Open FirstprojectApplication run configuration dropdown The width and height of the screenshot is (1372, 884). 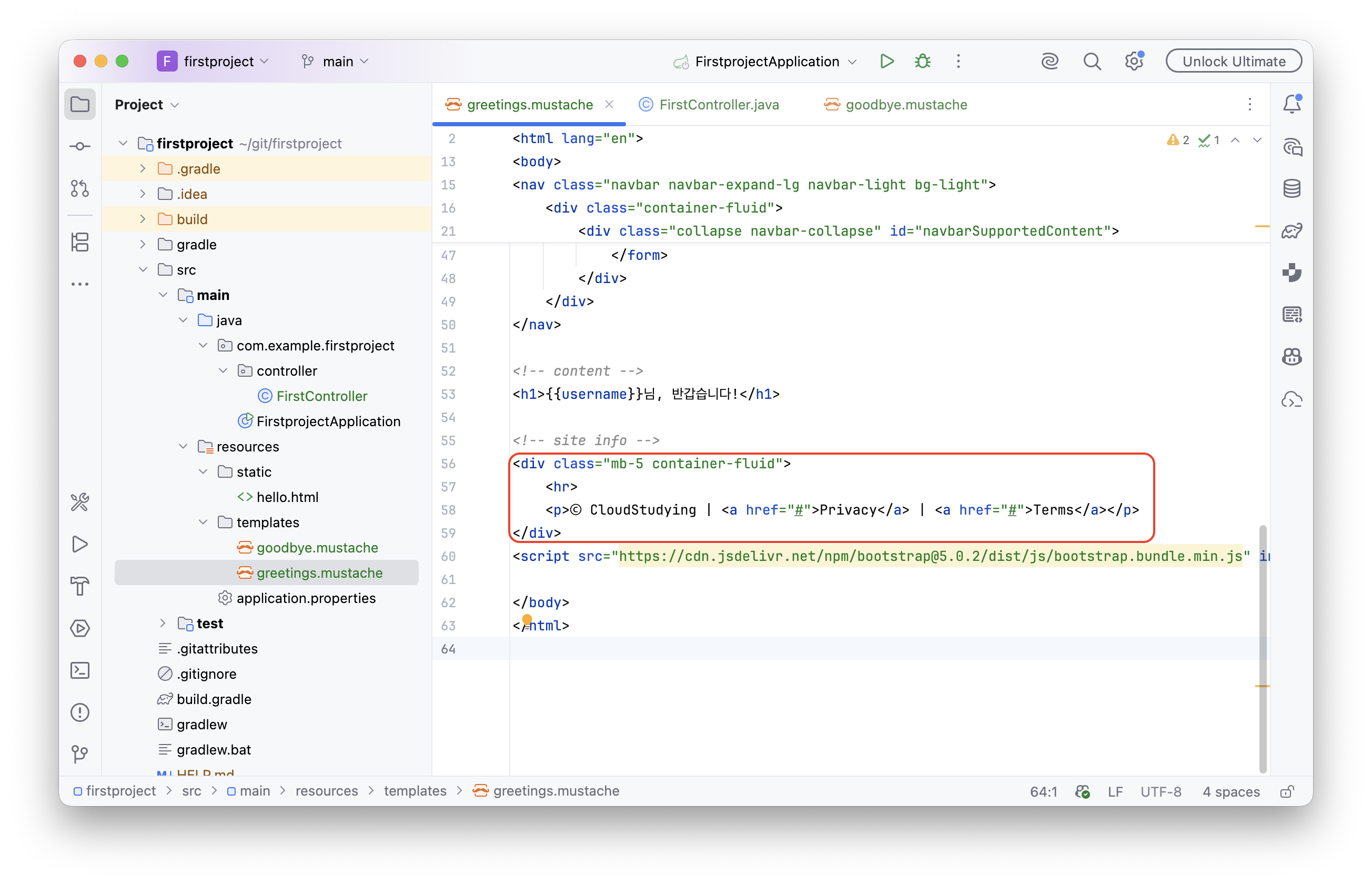point(766,62)
